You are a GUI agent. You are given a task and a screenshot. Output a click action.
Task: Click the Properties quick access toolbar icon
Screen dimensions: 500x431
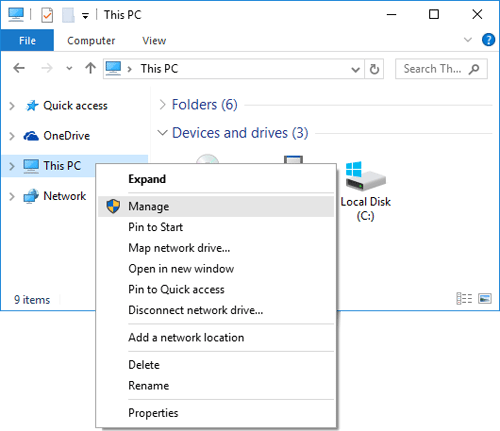tap(47, 15)
